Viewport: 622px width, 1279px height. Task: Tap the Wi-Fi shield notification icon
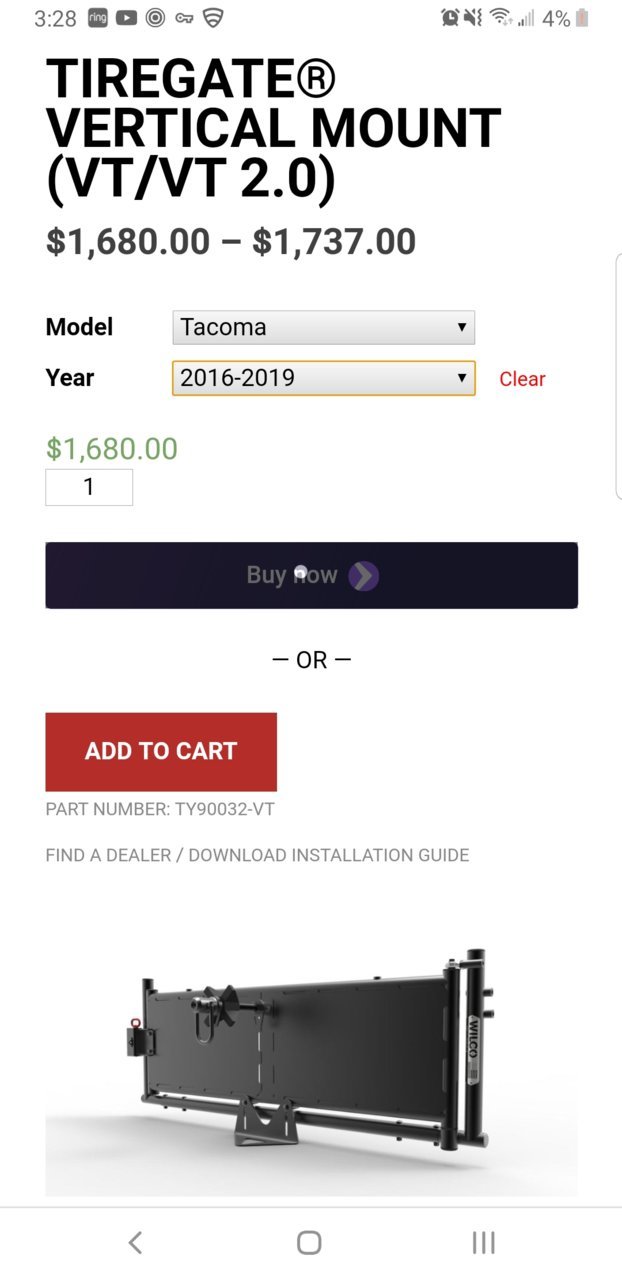[212, 18]
